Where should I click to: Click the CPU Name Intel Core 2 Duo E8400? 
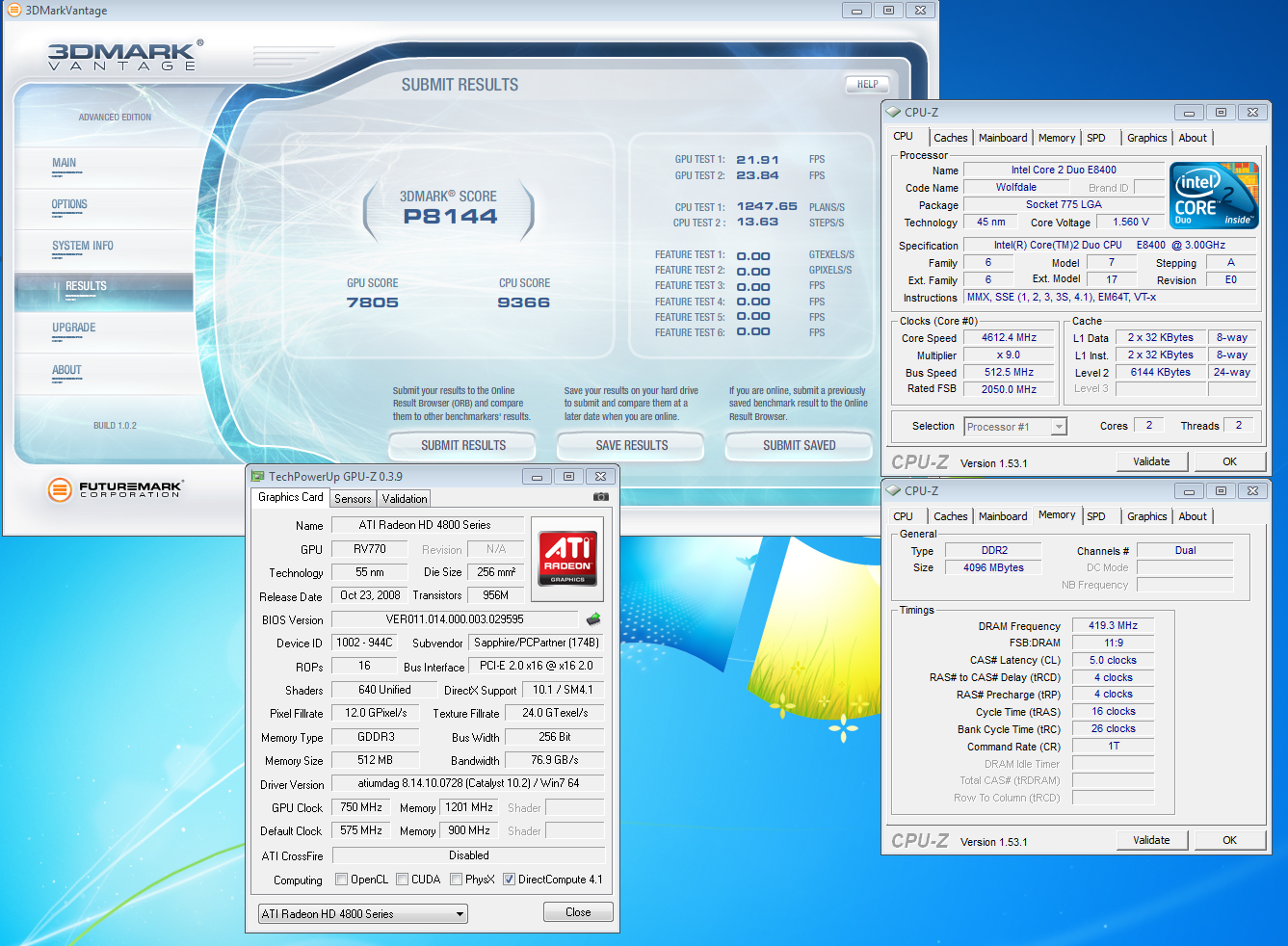(x=1064, y=170)
